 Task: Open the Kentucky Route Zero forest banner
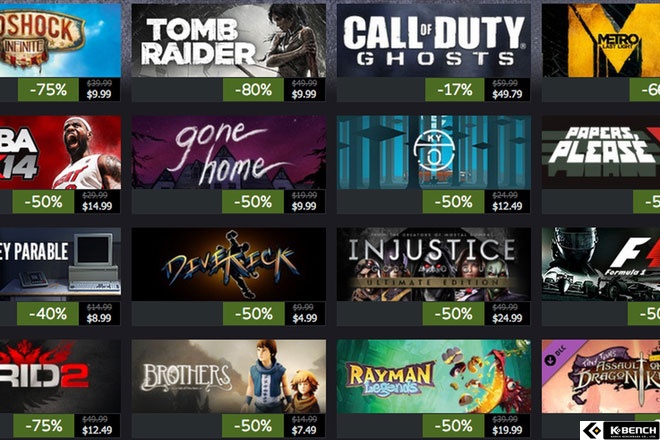pyautogui.click(x=434, y=152)
